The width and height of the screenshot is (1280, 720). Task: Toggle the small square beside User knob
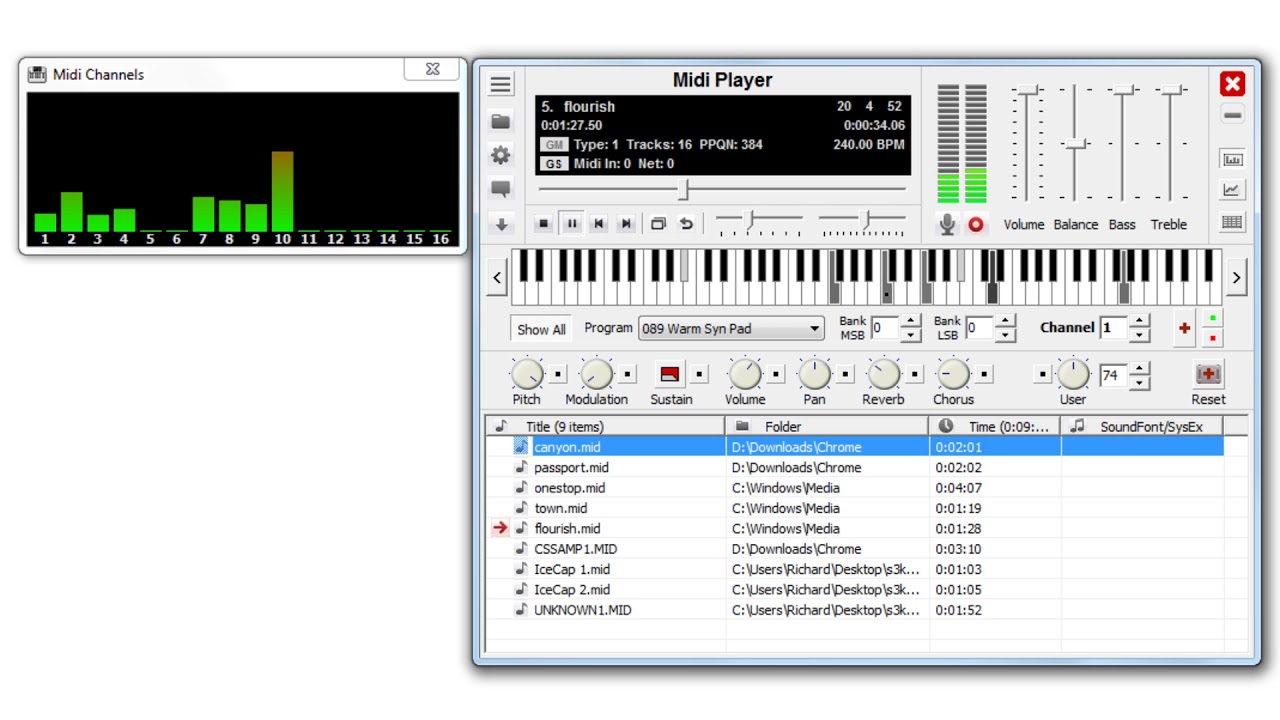tap(1043, 375)
